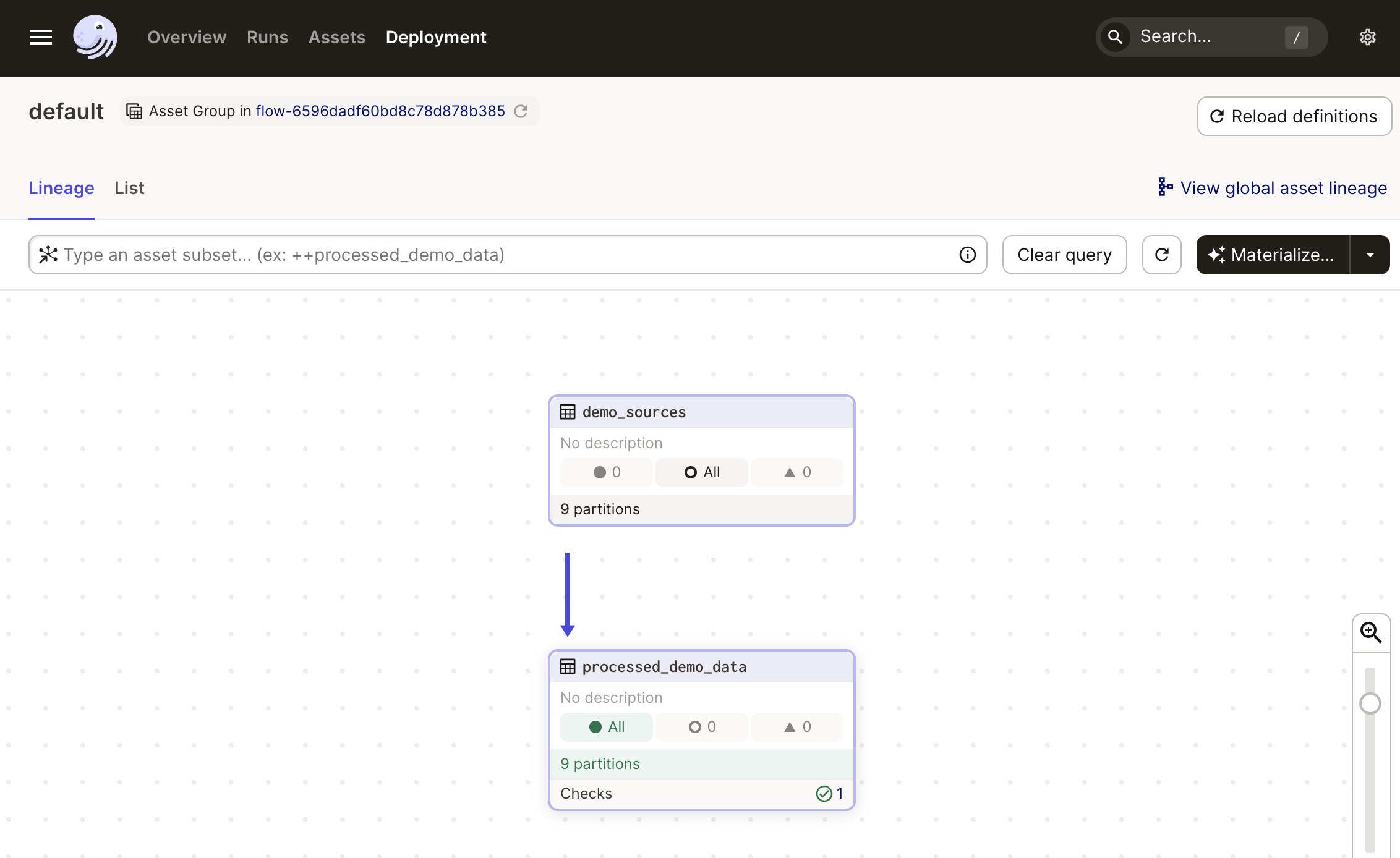The width and height of the screenshot is (1400, 858).
Task: Refresh the asset lineage graph
Action: point(1162,255)
